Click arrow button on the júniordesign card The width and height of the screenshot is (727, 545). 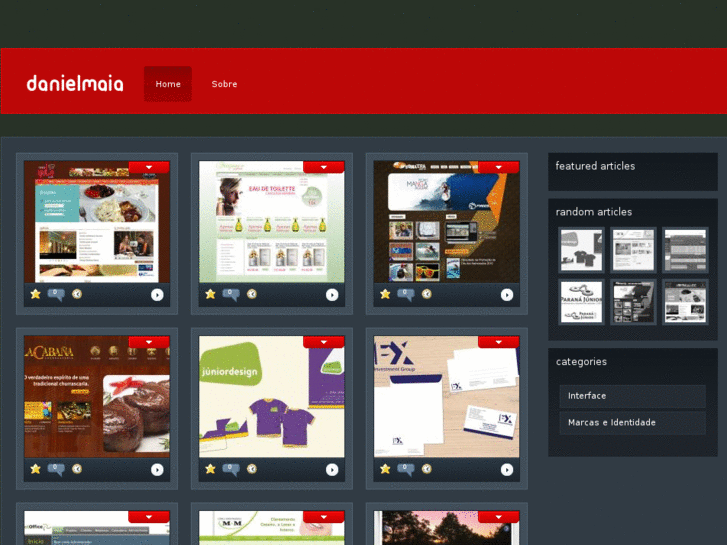point(332,470)
